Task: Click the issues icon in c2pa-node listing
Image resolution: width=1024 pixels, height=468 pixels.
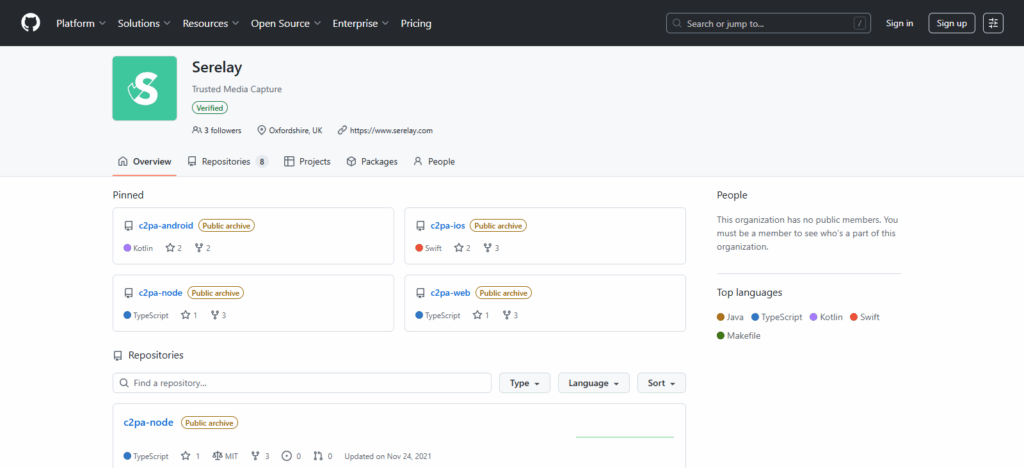Action: point(287,456)
